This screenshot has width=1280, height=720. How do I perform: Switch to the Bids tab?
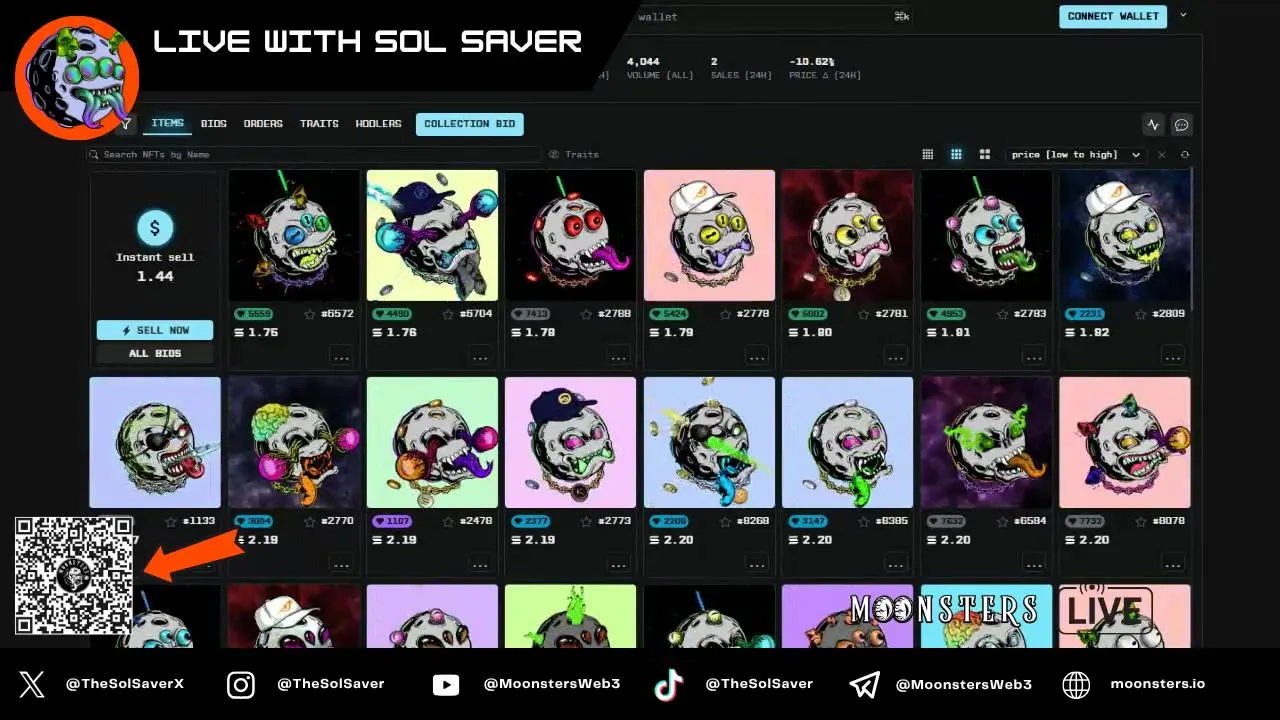pyautogui.click(x=214, y=124)
